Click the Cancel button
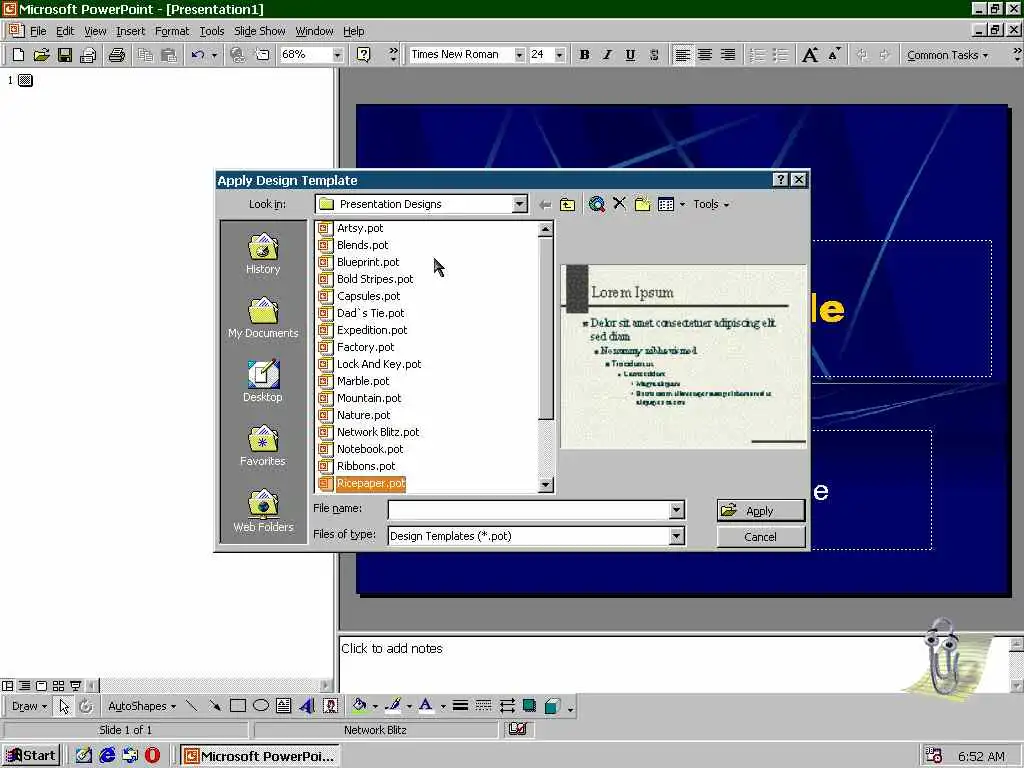The width and height of the screenshot is (1024, 768). click(x=761, y=537)
